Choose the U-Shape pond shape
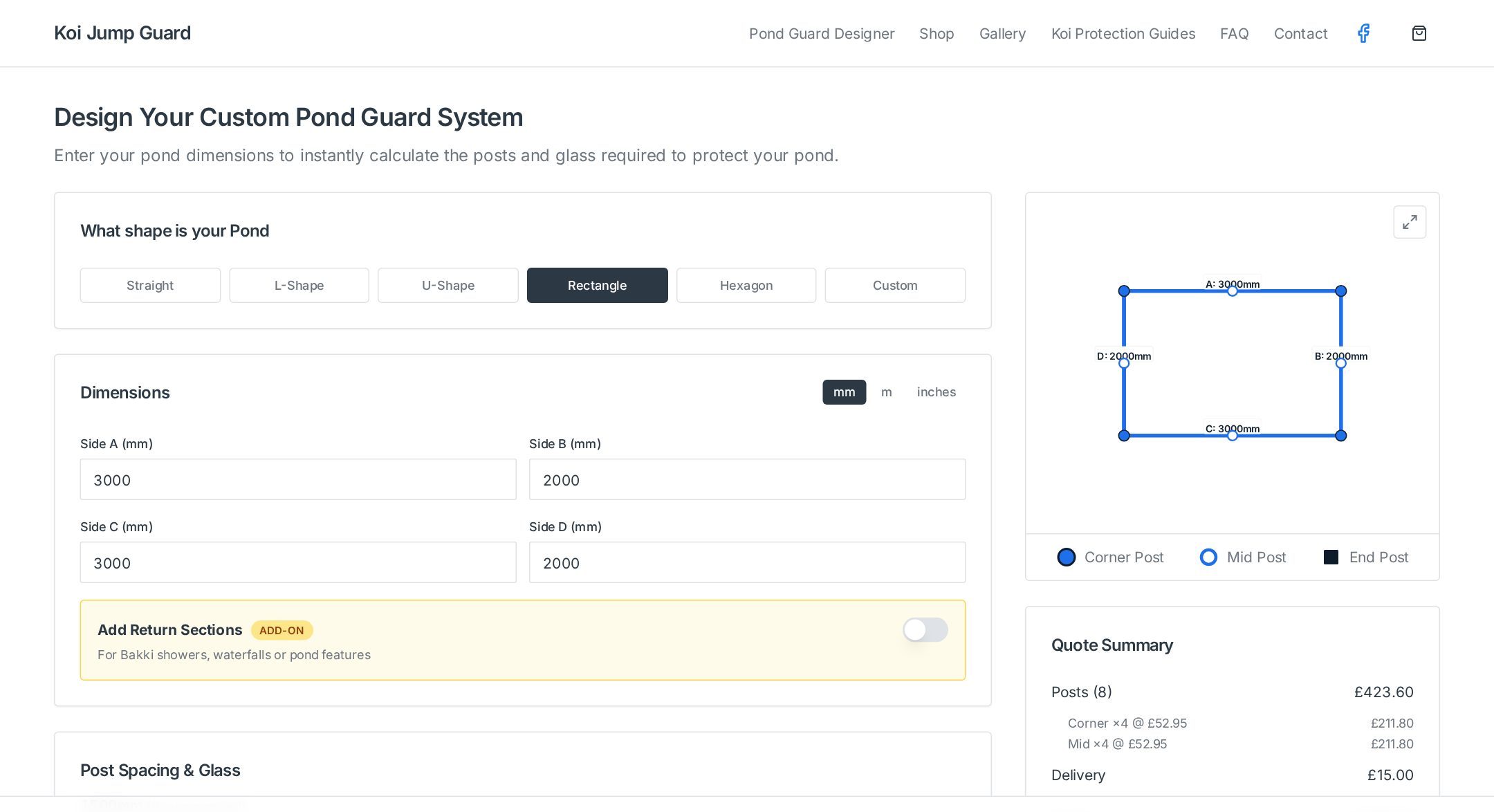 [448, 285]
